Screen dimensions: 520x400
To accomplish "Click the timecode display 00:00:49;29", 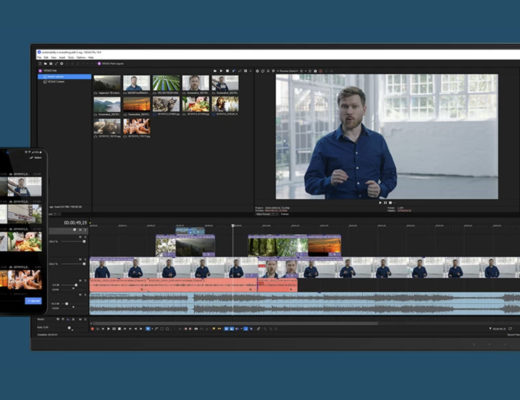I will coord(75,222).
